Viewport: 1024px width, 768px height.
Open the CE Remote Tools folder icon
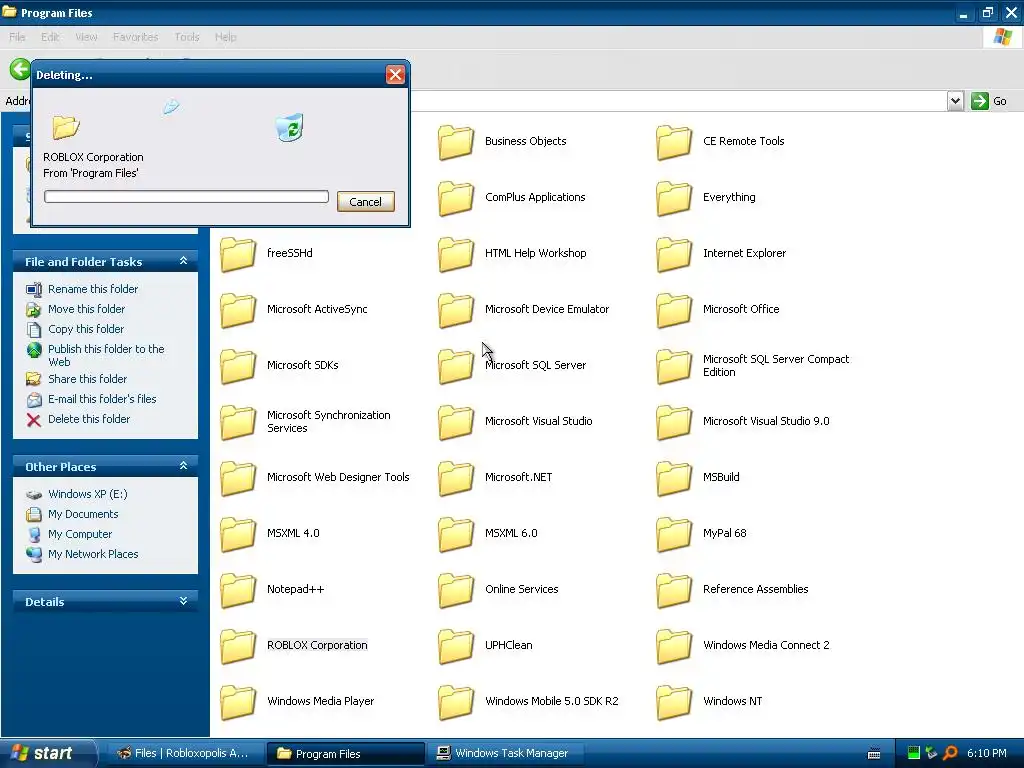coord(674,142)
